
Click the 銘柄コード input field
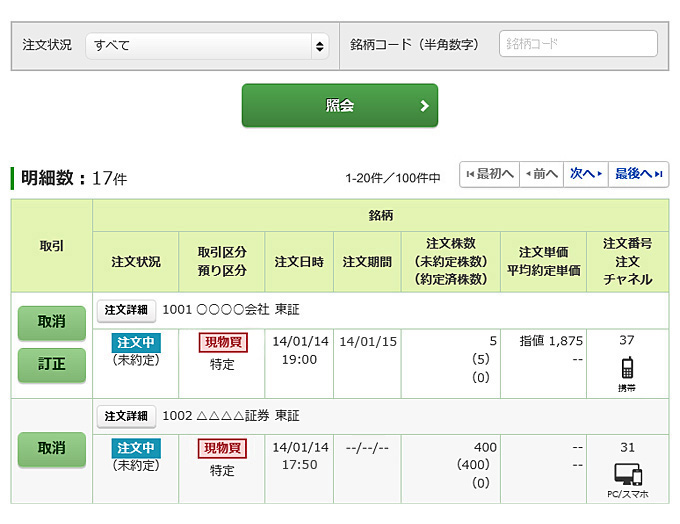pyautogui.click(x=578, y=44)
